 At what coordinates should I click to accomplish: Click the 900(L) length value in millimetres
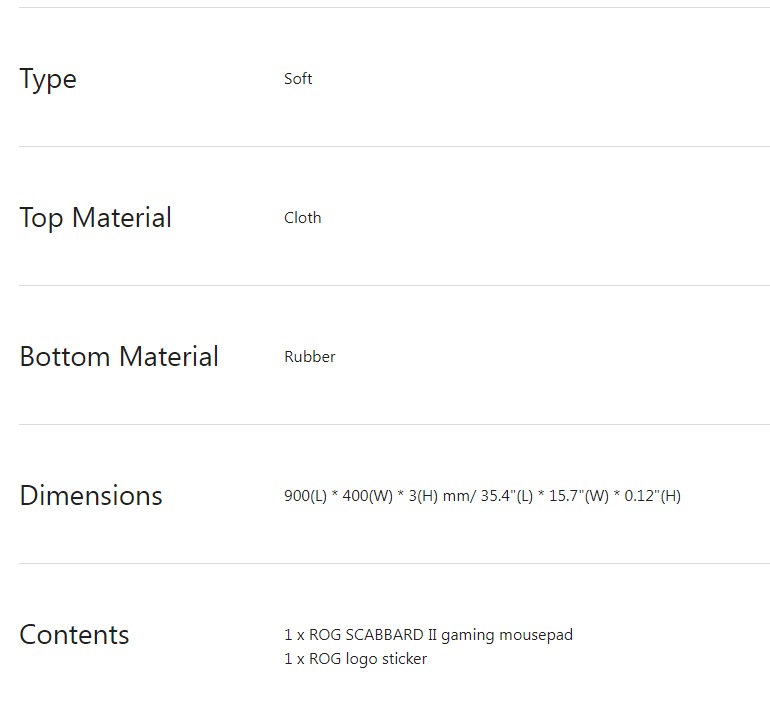pyautogui.click(x=305, y=496)
